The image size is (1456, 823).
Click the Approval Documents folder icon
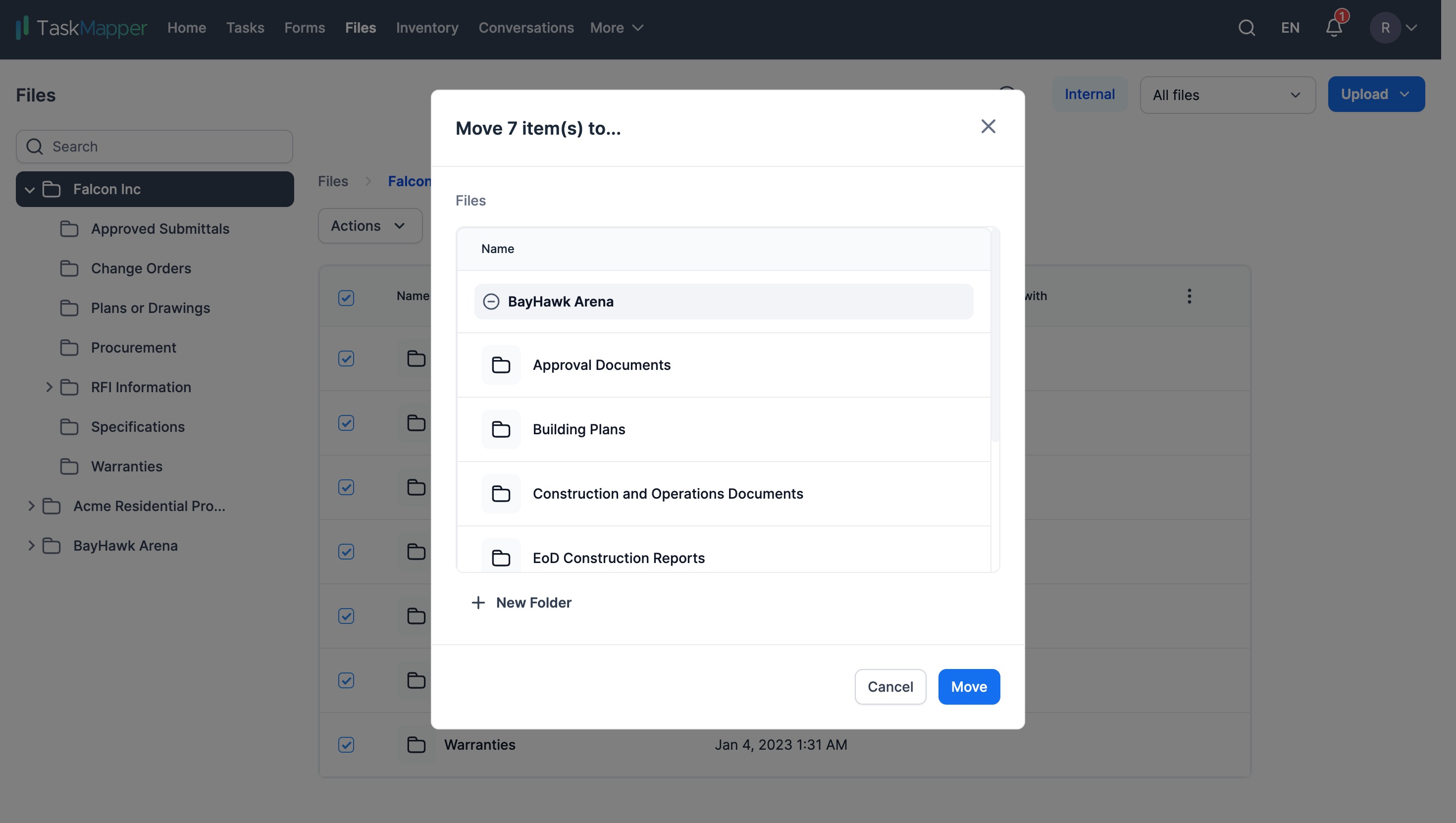tap(501, 365)
